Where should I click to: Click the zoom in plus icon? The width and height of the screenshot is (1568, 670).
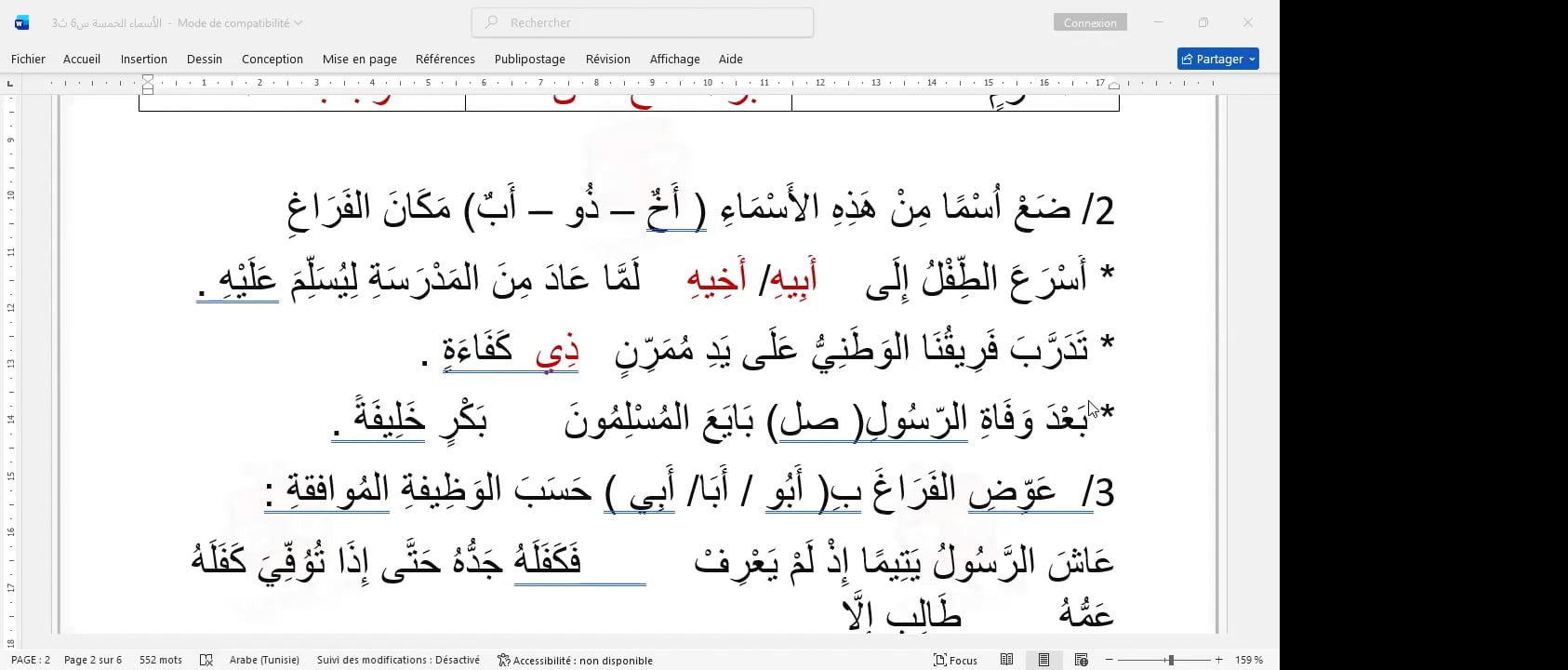[x=1218, y=660]
